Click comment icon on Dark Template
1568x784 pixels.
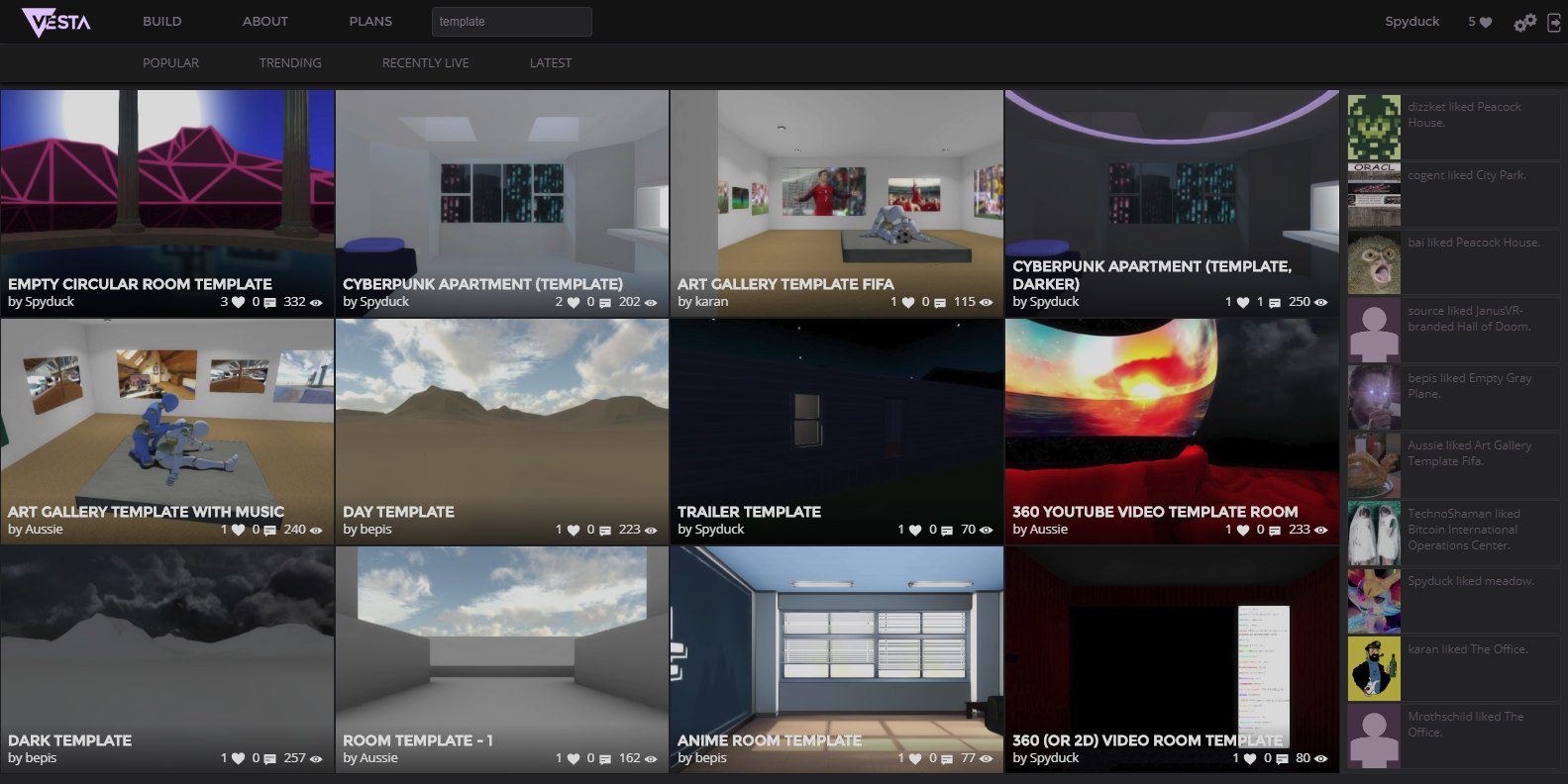(270, 759)
